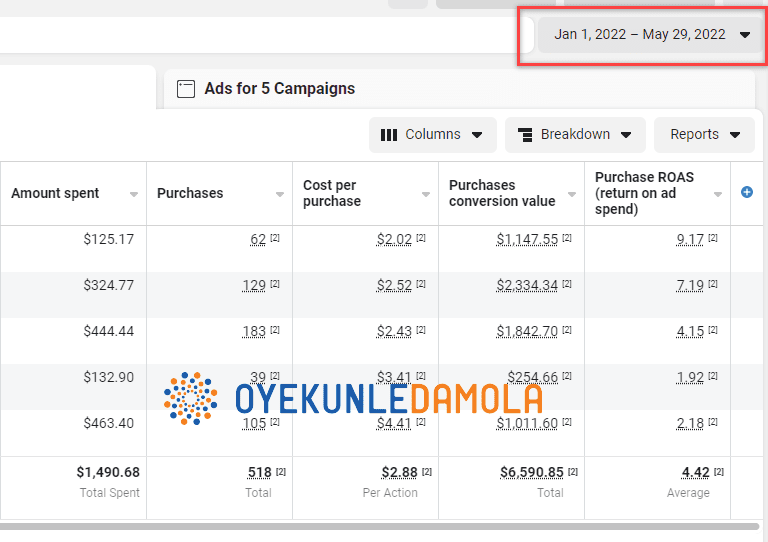Click the $324.77 amount spent cell
Screen dimensions: 768x542
pyautogui.click(x=108, y=285)
